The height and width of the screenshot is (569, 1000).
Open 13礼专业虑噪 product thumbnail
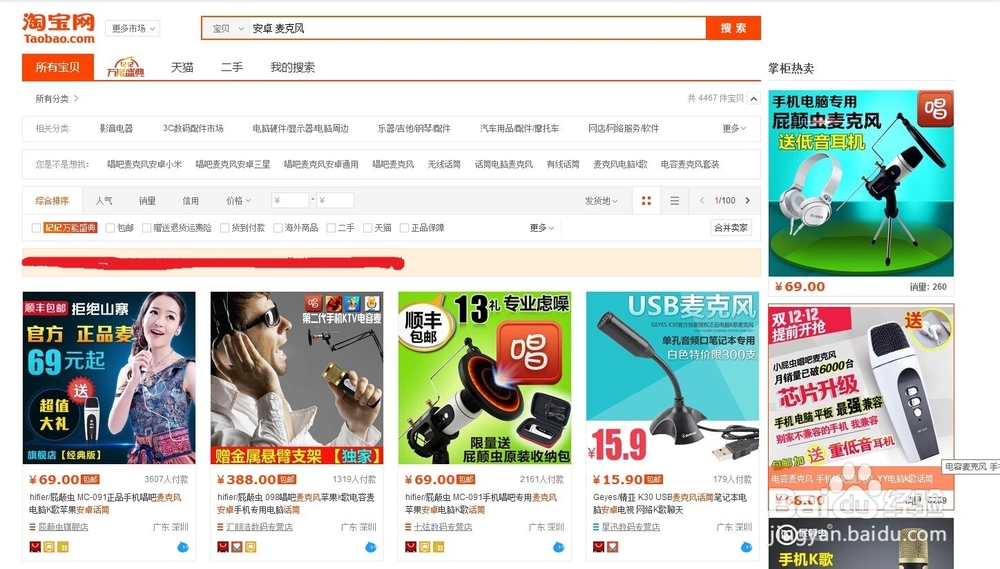pos(485,378)
